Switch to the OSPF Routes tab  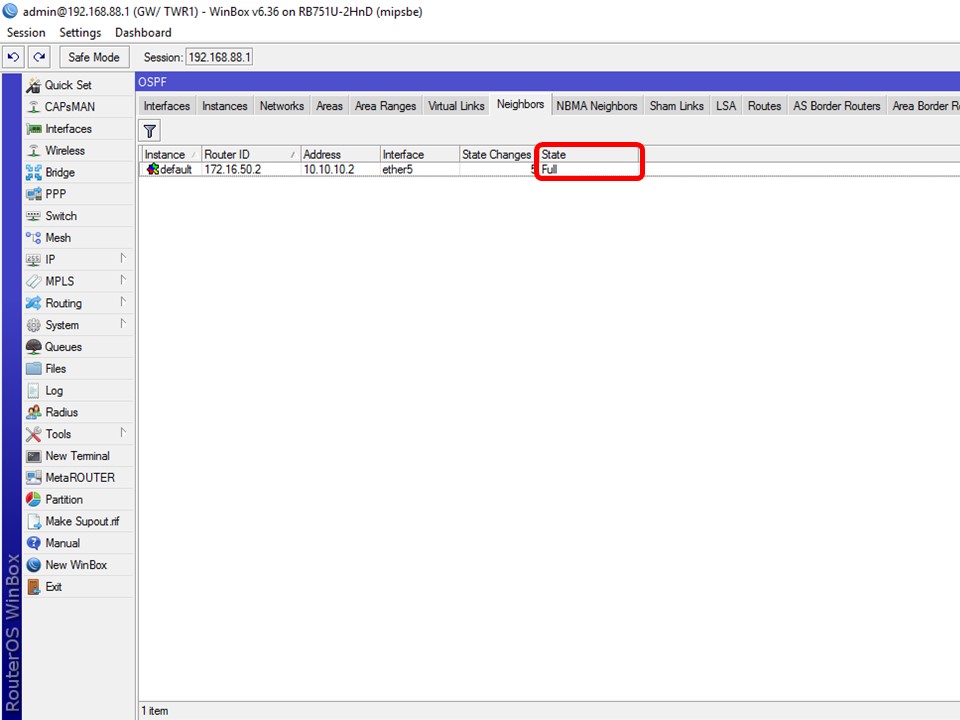coord(765,106)
